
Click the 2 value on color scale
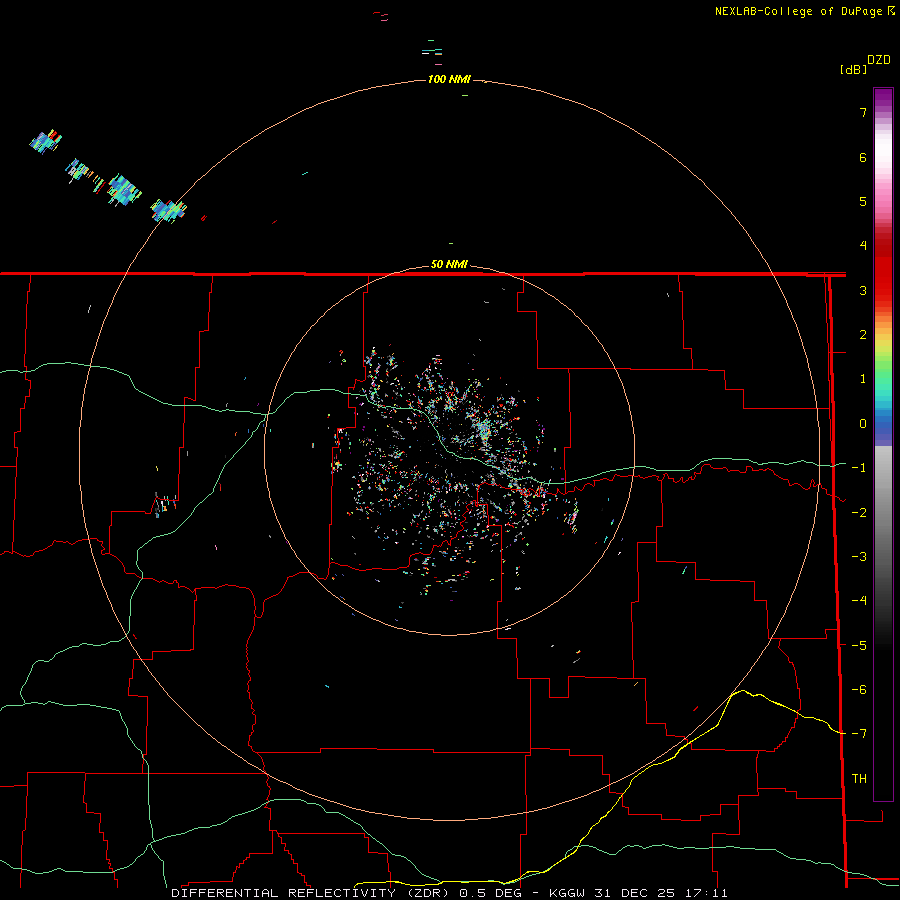(863, 335)
